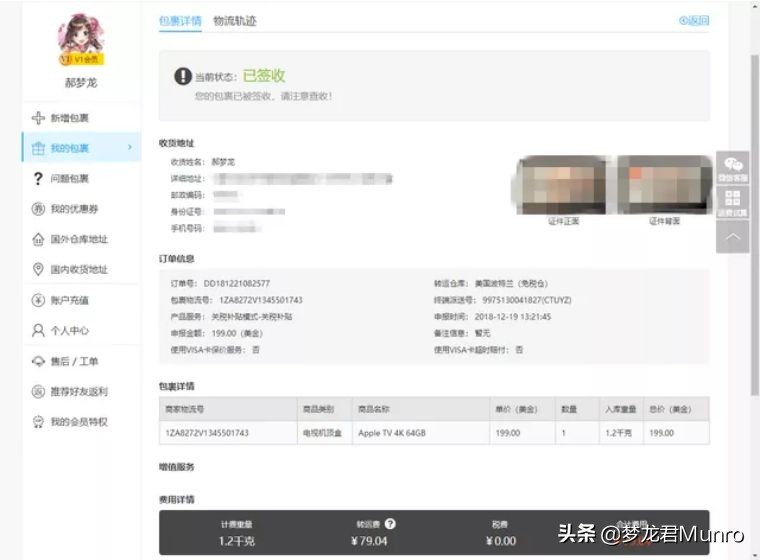Switch to the 物流轨迹 tab
The height and width of the screenshot is (560, 760).
click(235, 21)
